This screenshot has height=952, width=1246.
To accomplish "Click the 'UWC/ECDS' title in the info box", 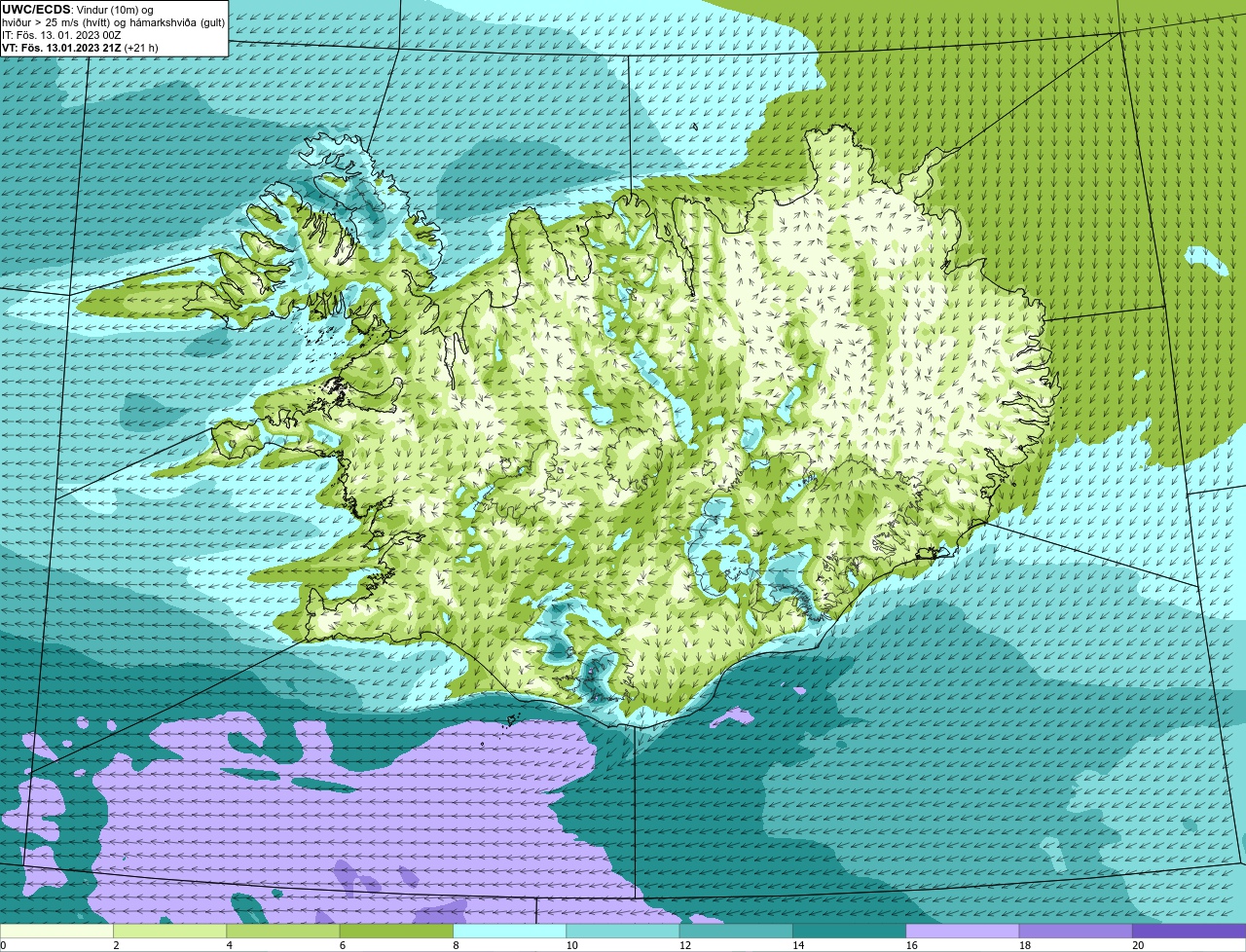I will (x=36, y=10).
